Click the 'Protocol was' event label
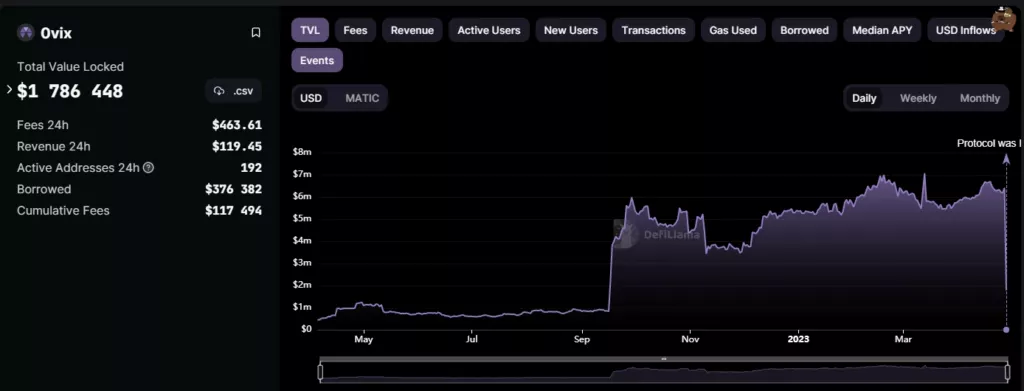This screenshot has height=391, width=1024. coord(988,143)
